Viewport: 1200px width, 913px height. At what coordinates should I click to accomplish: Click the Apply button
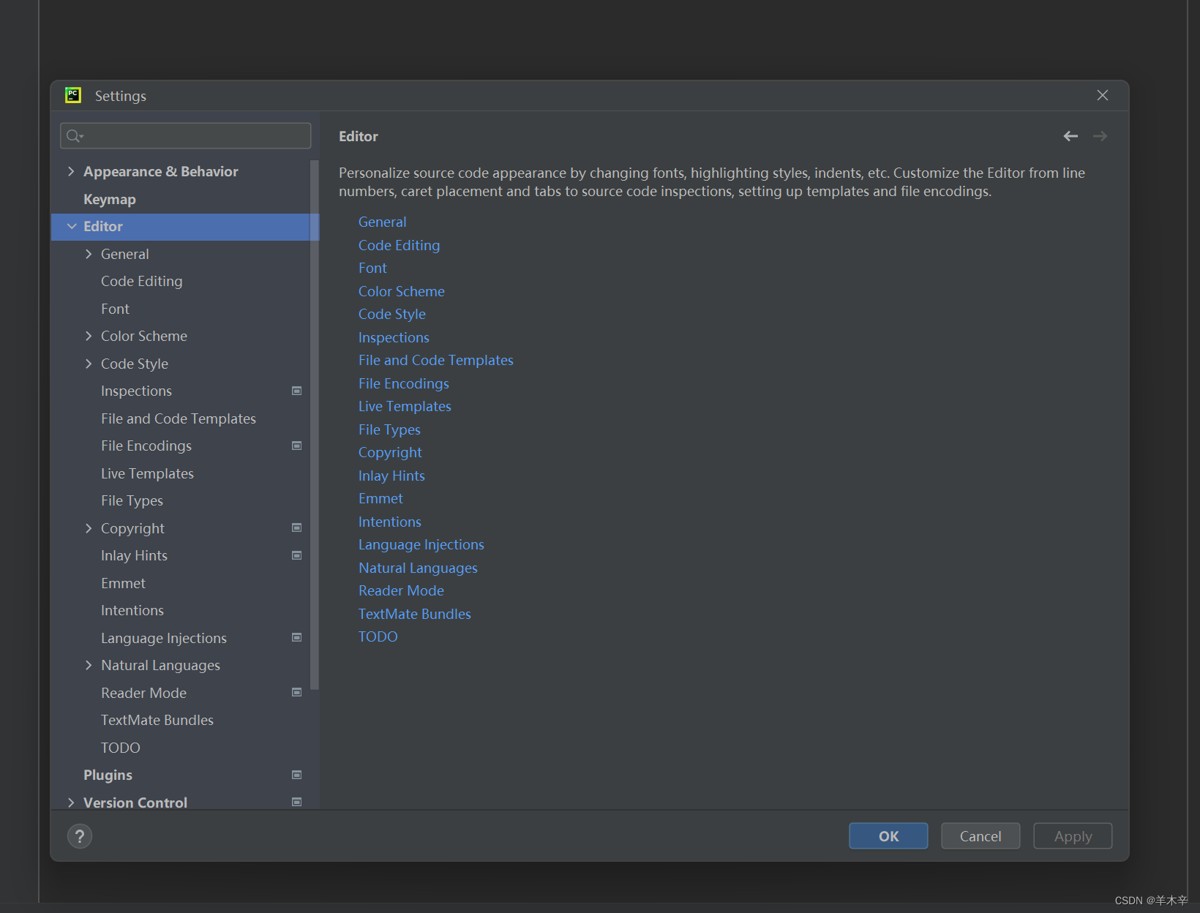[1072, 836]
